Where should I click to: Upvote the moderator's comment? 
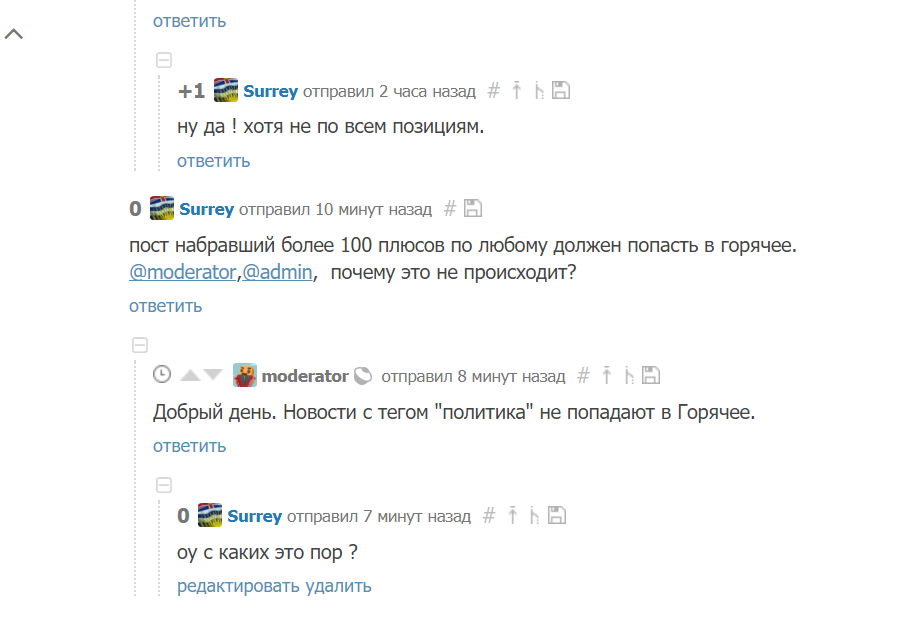click(x=190, y=376)
